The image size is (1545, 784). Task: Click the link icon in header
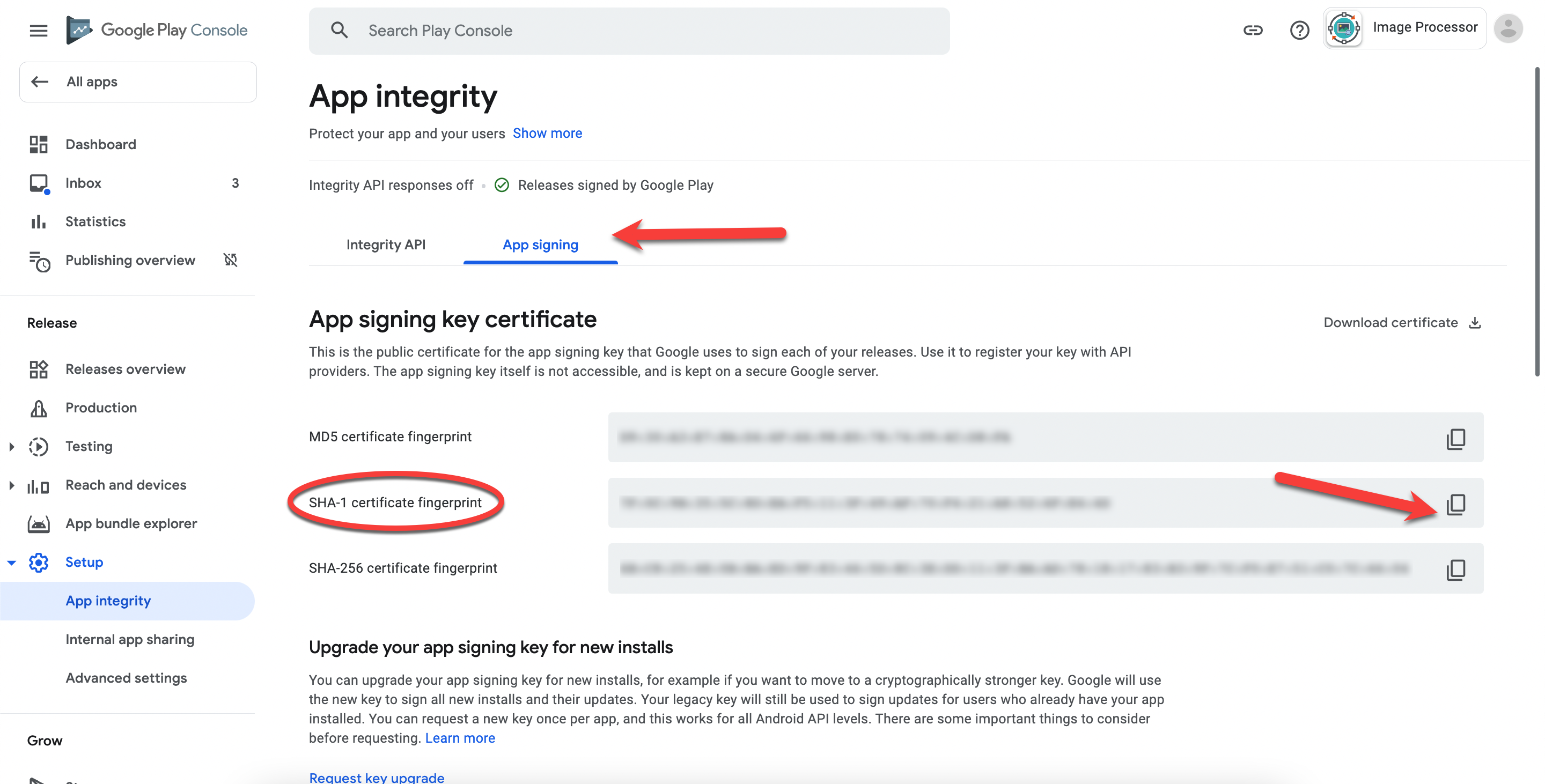tap(1252, 29)
